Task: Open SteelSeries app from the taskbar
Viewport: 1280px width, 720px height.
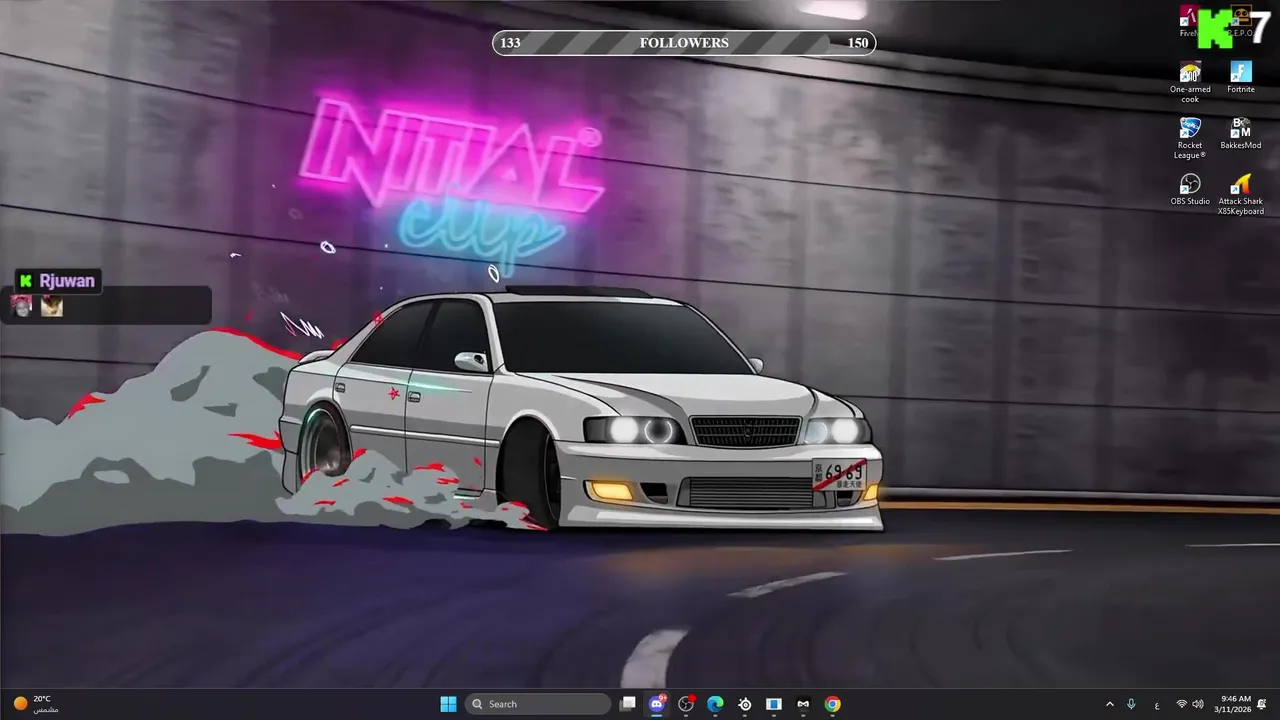Action: pos(745,704)
